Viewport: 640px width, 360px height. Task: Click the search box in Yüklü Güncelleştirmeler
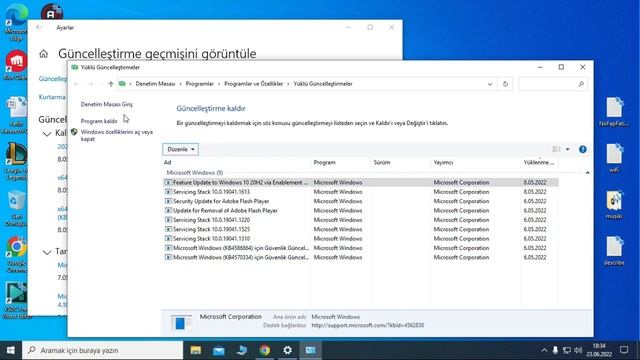[x=553, y=84]
